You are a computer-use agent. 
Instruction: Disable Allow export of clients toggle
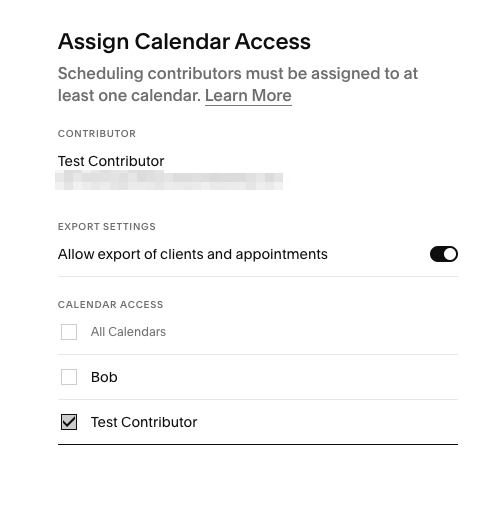[444, 254]
